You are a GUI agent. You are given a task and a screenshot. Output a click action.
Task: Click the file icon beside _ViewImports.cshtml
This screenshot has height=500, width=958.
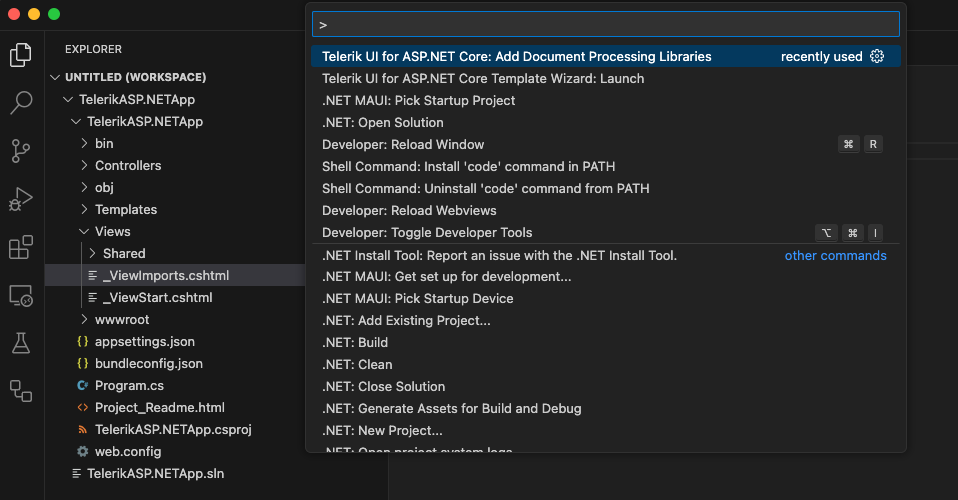pyautogui.click(x=93, y=275)
